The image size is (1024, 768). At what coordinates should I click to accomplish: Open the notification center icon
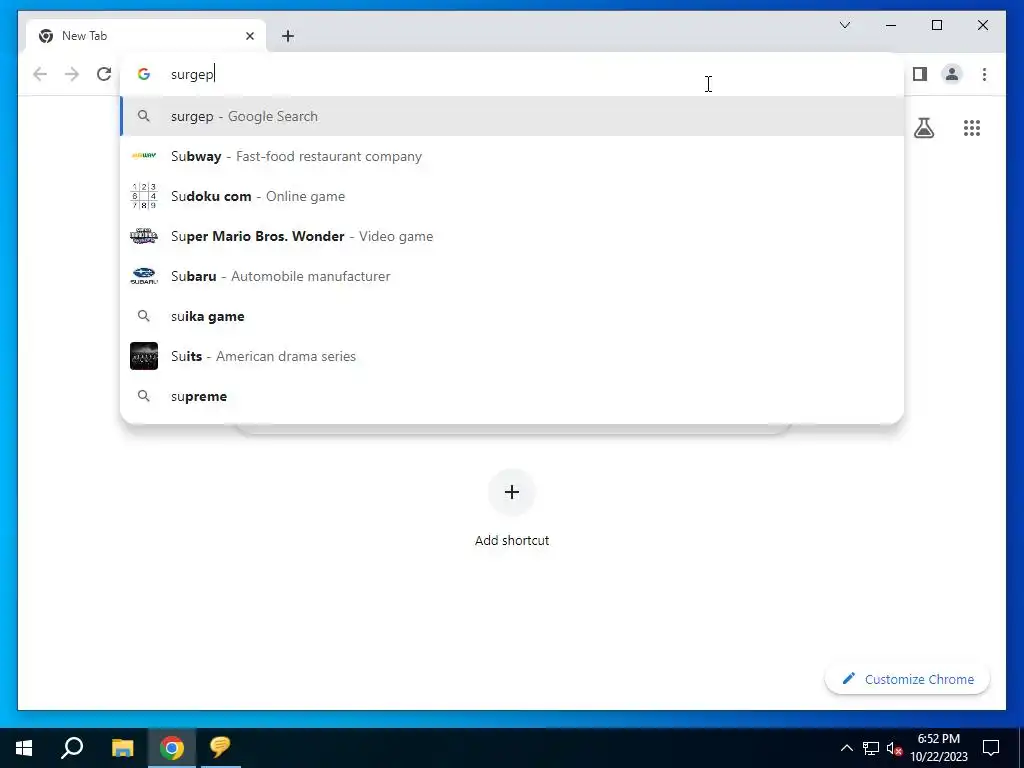(991, 748)
